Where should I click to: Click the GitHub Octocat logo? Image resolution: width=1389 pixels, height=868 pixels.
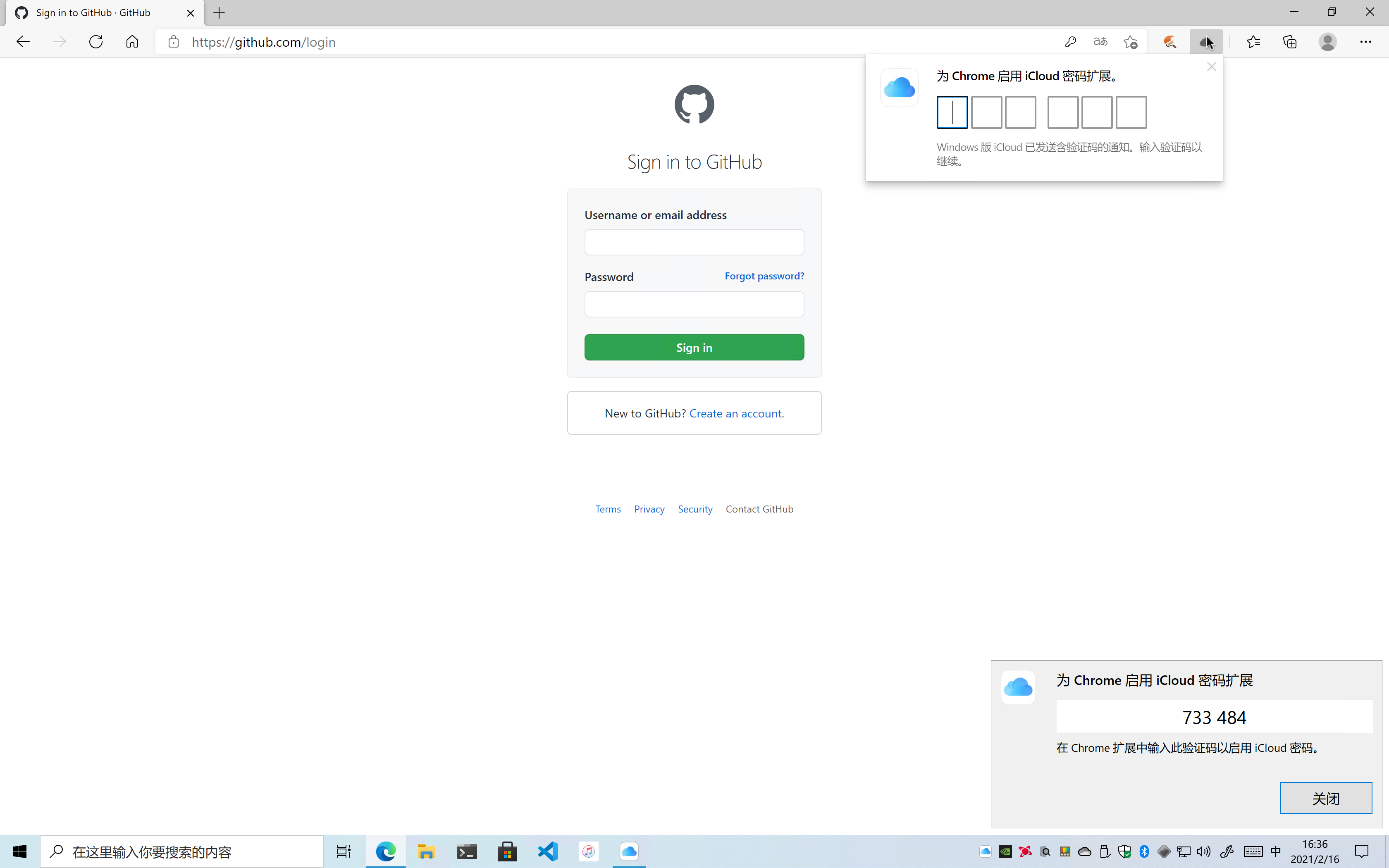[694, 105]
